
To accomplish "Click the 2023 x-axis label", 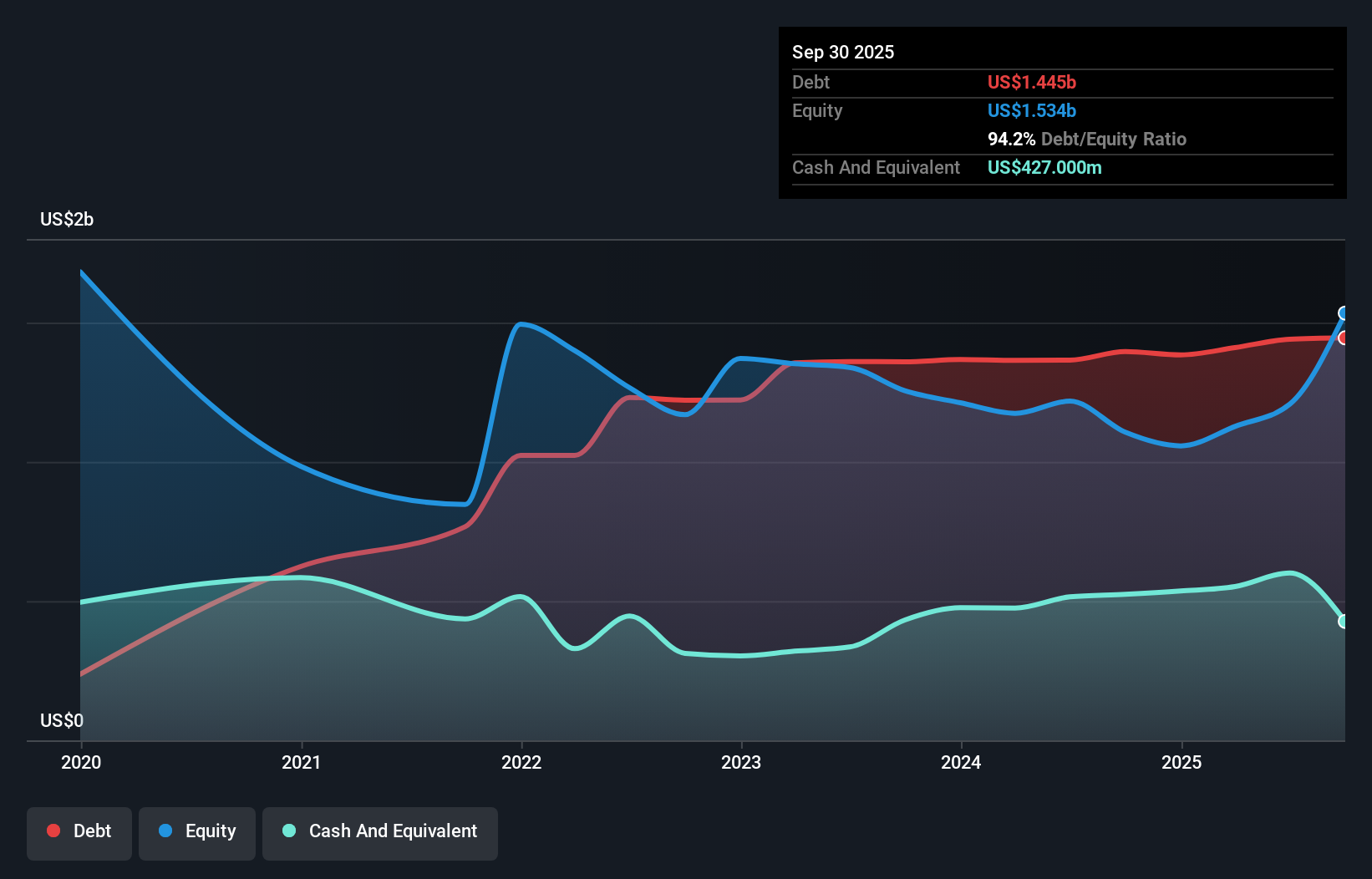I will 741,762.
